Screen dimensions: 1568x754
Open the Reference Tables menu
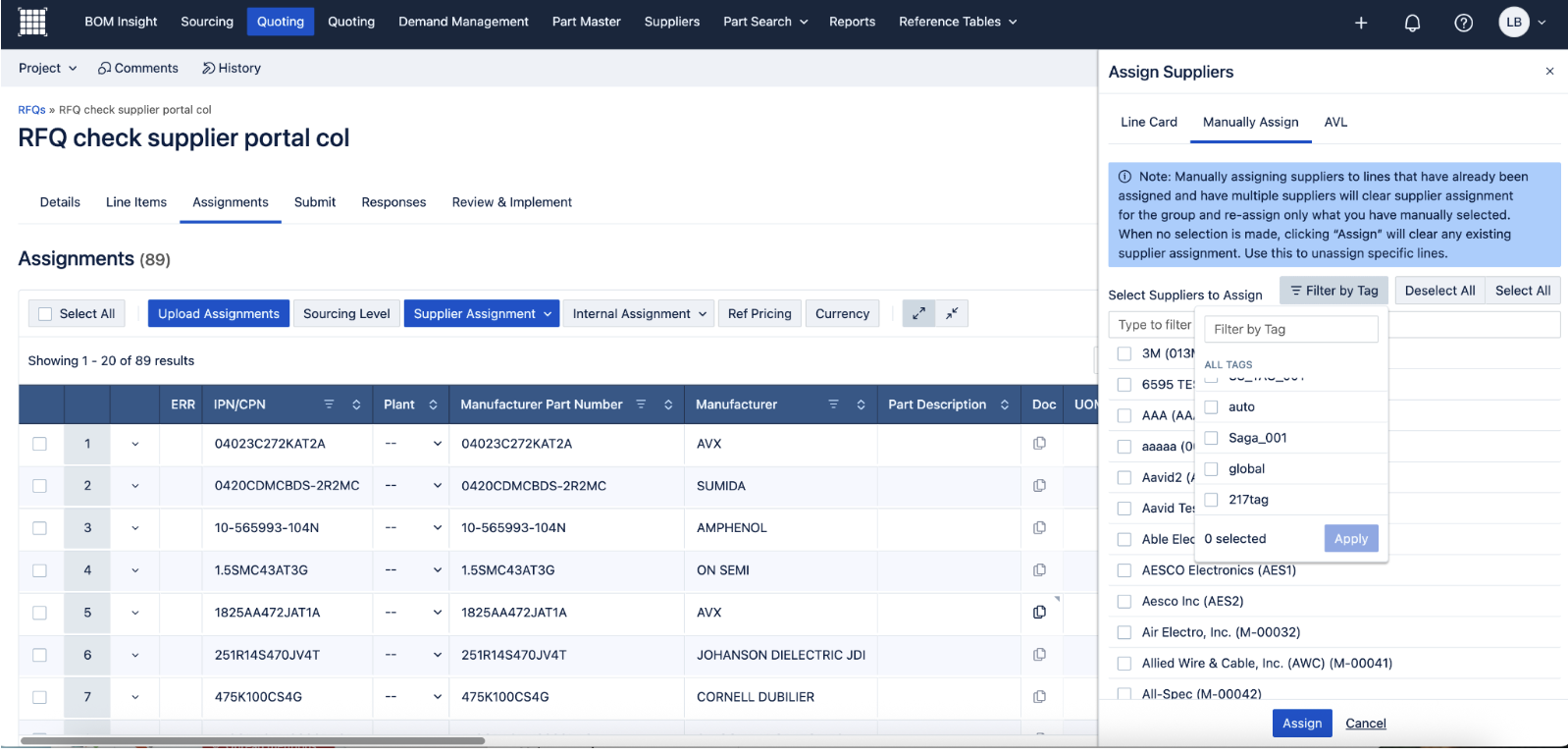[958, 22]
